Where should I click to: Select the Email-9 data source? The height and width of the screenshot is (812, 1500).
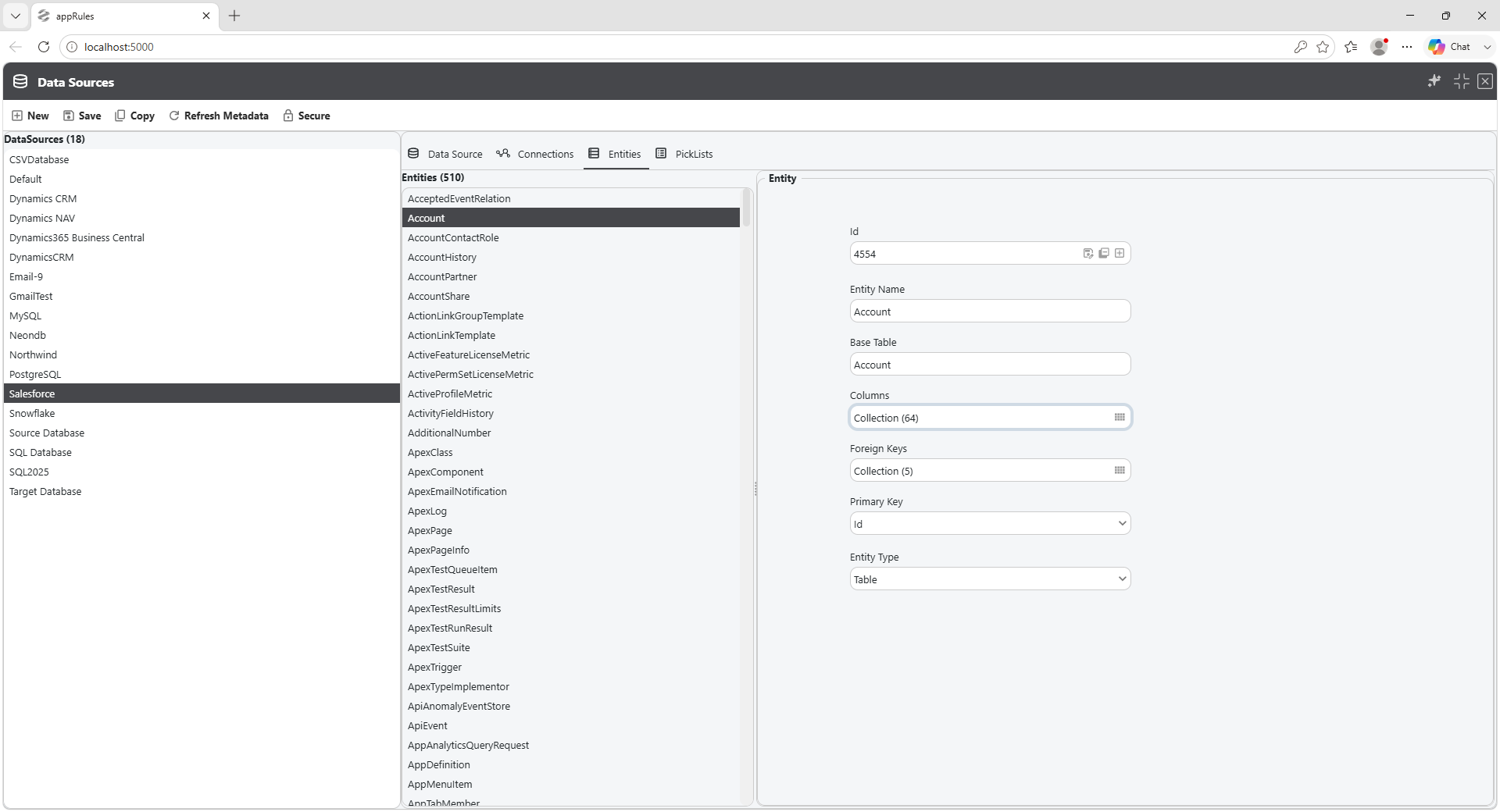[202, 276]
